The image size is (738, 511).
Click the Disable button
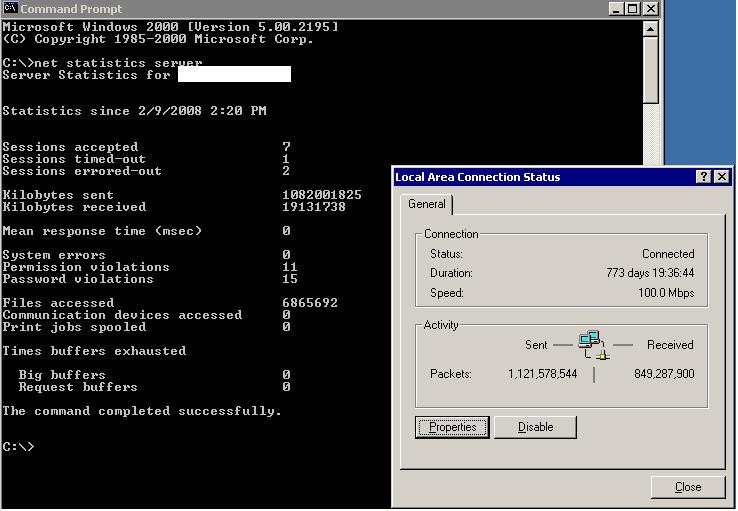point(535,427)
